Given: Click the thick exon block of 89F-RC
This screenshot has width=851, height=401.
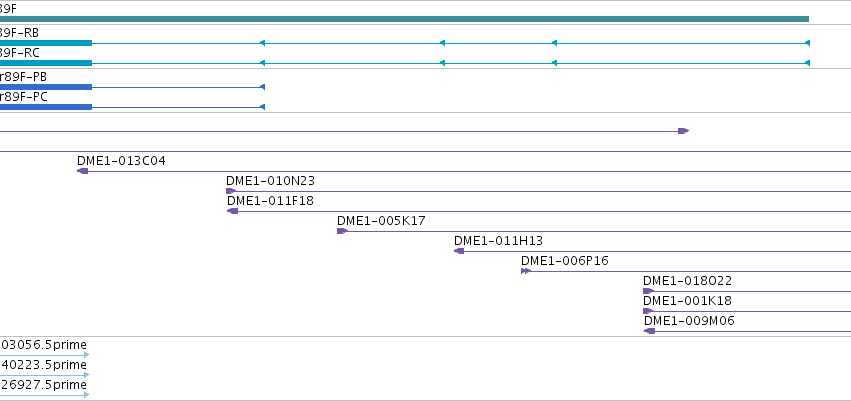Looking at the screenshot, I should (46, 63).
